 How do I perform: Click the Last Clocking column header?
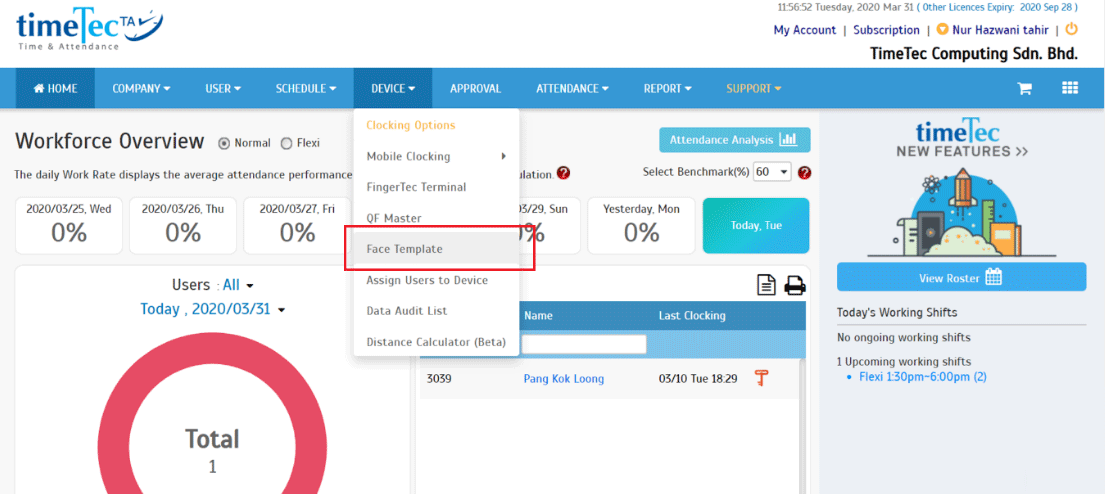pos(692,316)
